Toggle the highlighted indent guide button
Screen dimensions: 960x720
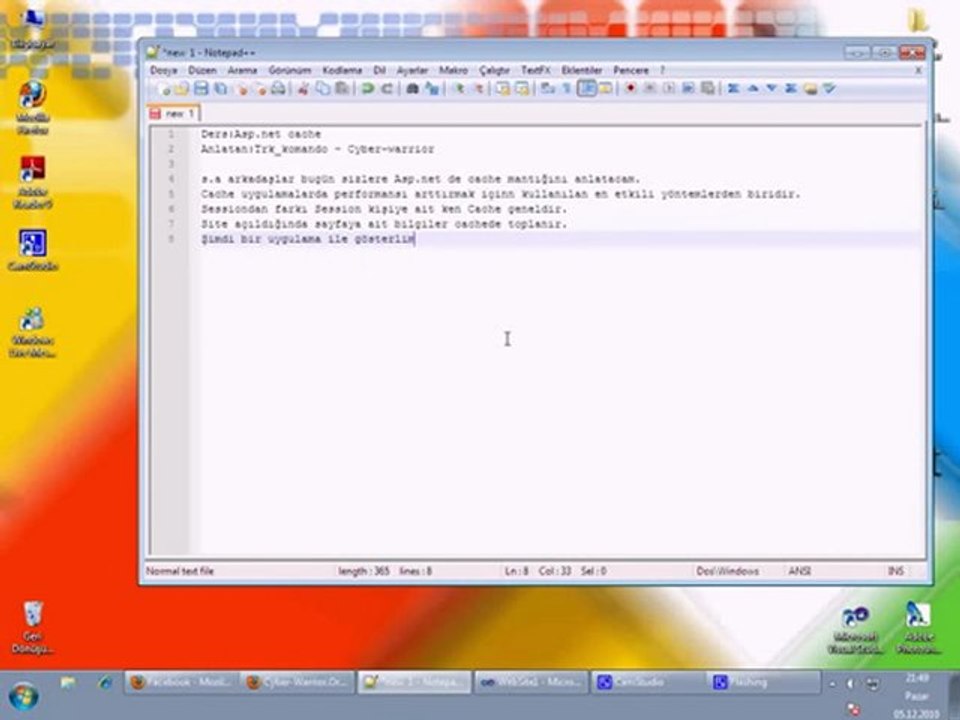click(x=587, y=89)
